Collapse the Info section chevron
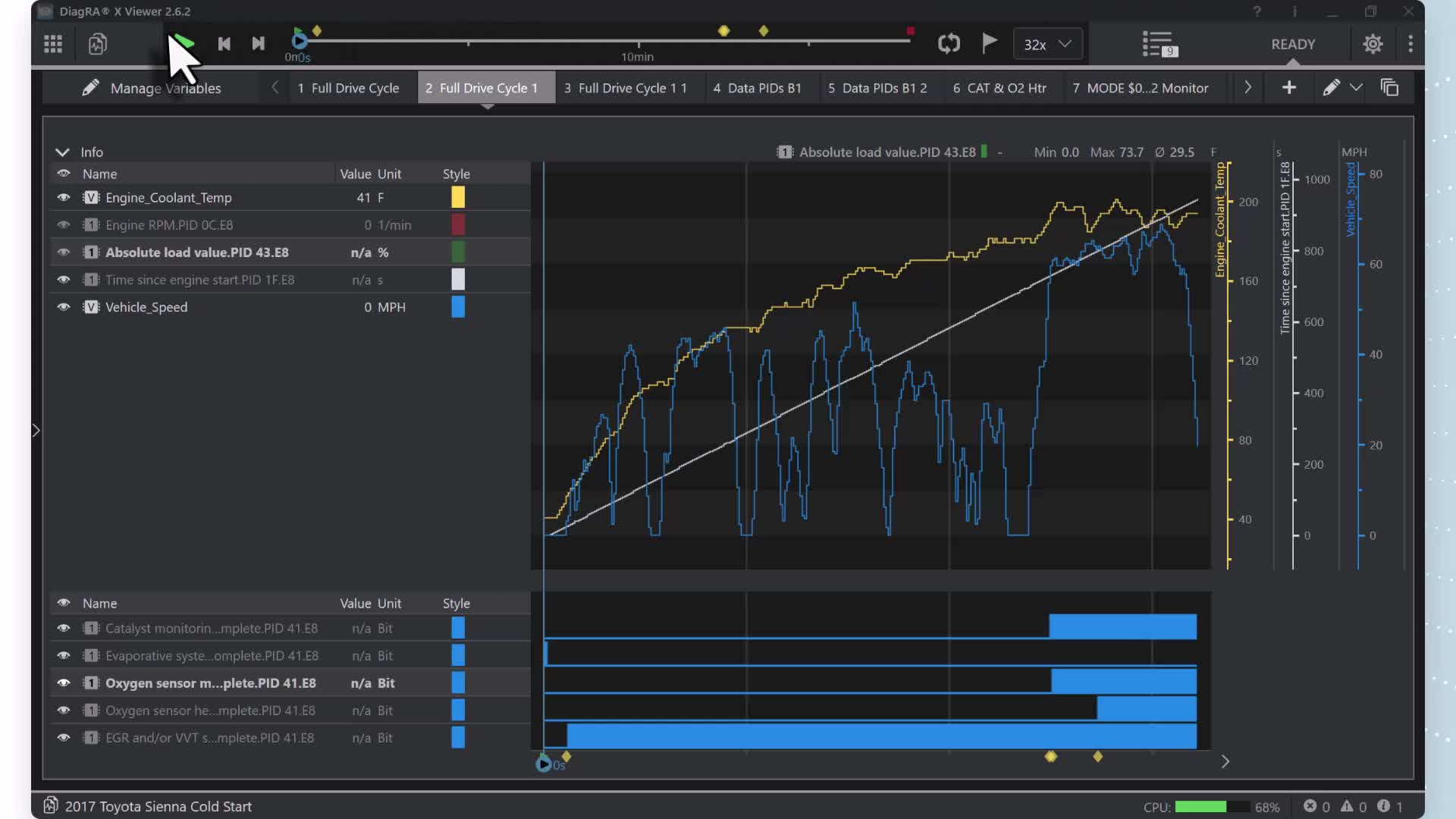The height and width of the screenshot is (819, 1456). coord(62,152)
